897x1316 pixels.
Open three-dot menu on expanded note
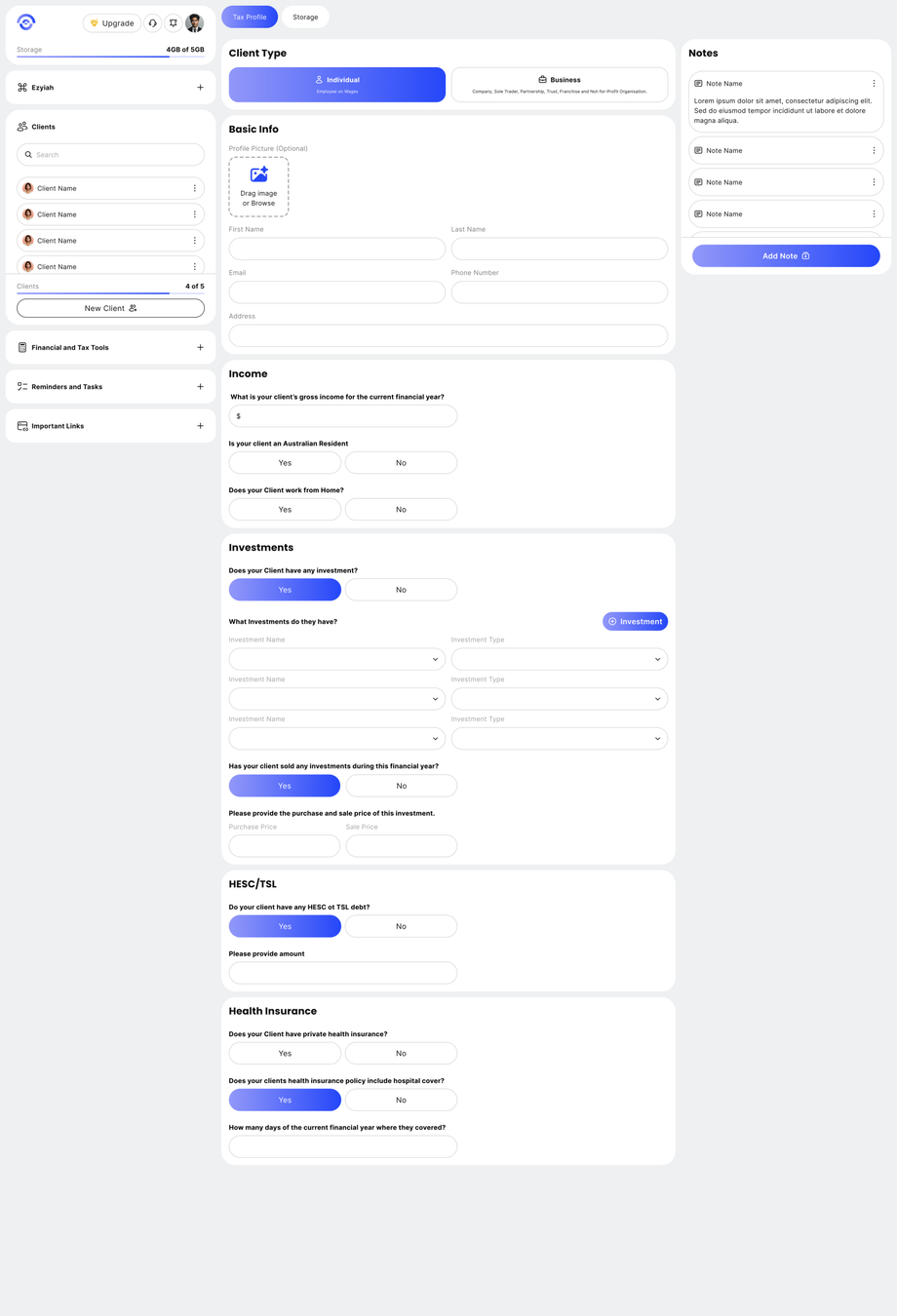(874, 84)
